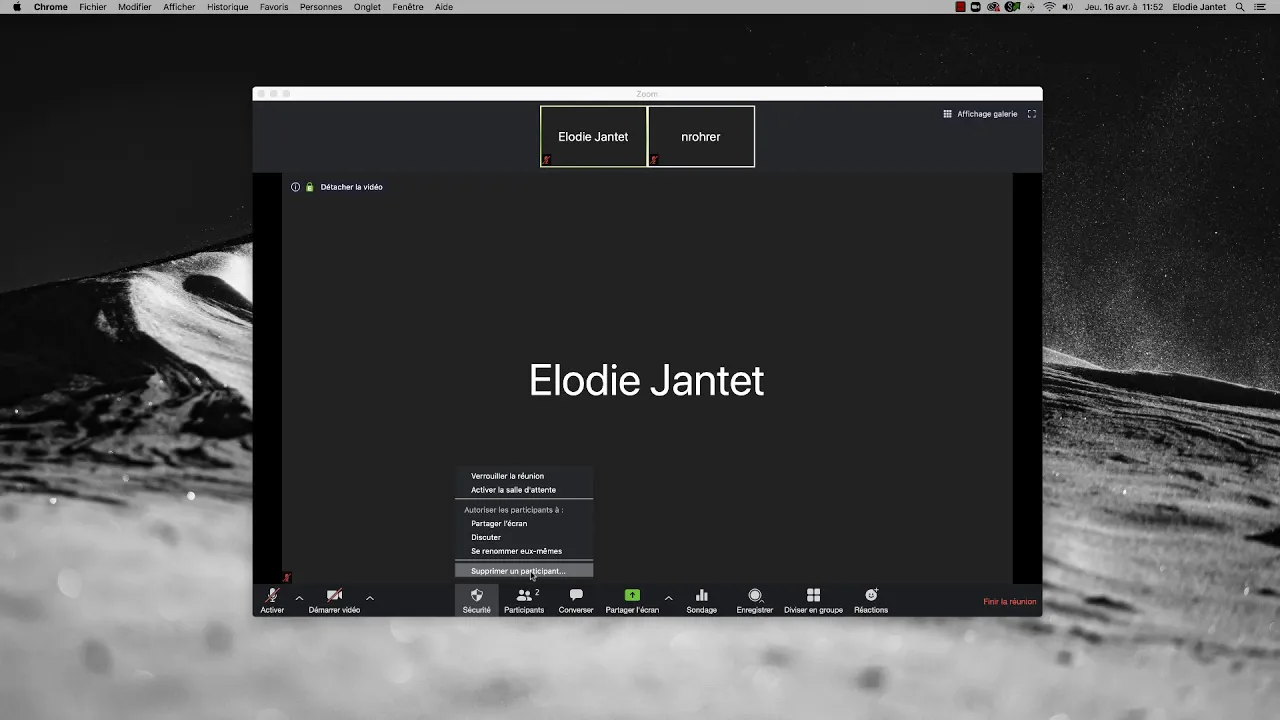Click the Zoom camera icon in menu bar
1280x720 pixels.
(976, 7)
